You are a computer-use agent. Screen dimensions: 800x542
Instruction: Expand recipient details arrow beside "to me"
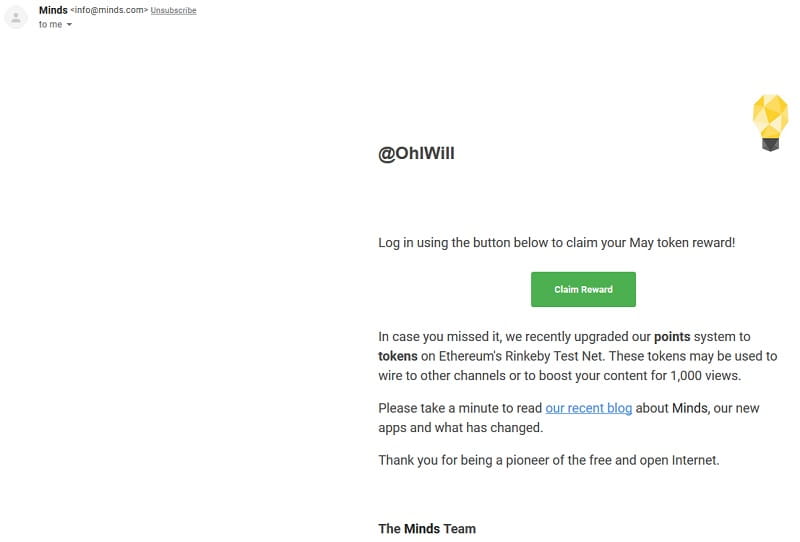click(69, 24)
